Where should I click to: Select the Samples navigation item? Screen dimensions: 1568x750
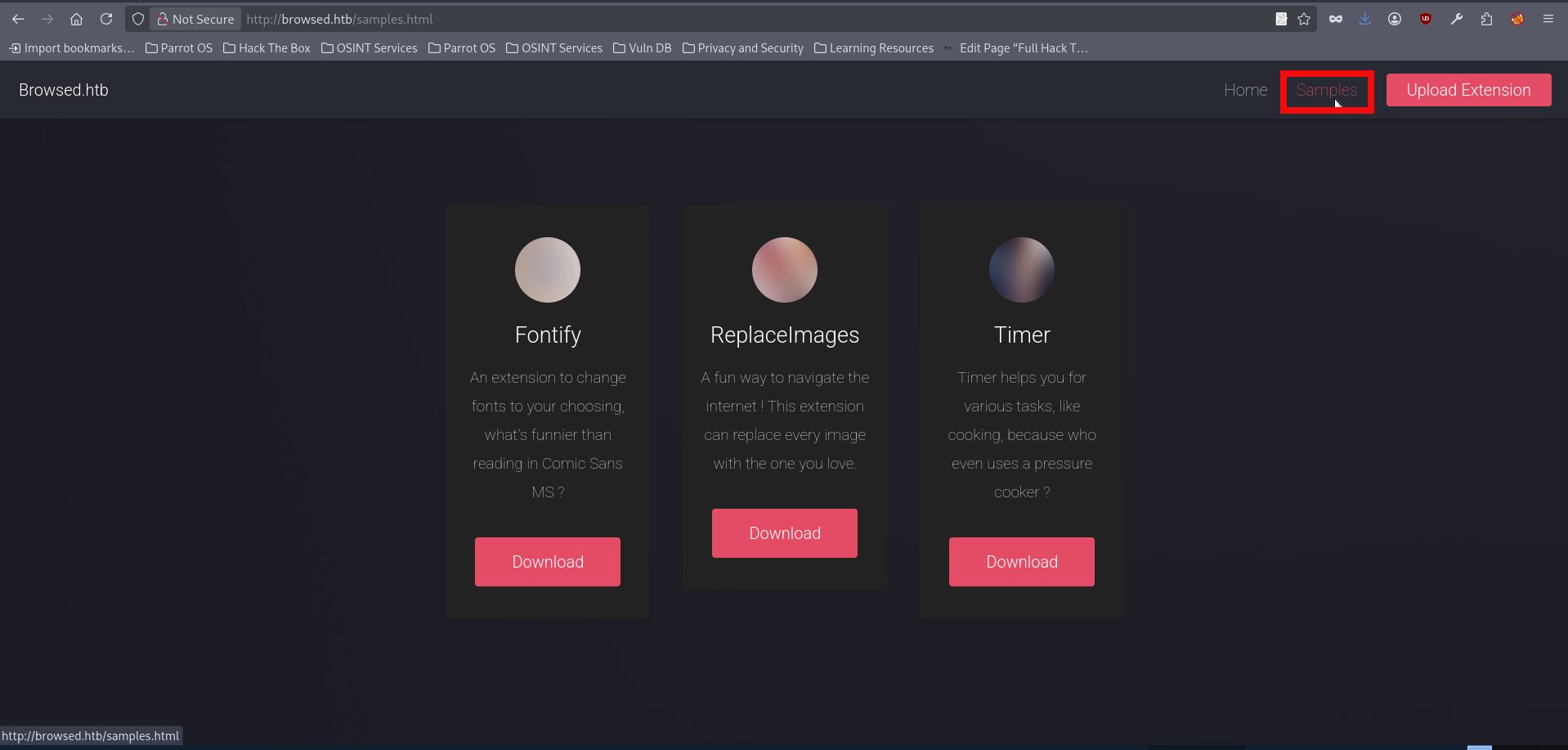coord(1326,90)
